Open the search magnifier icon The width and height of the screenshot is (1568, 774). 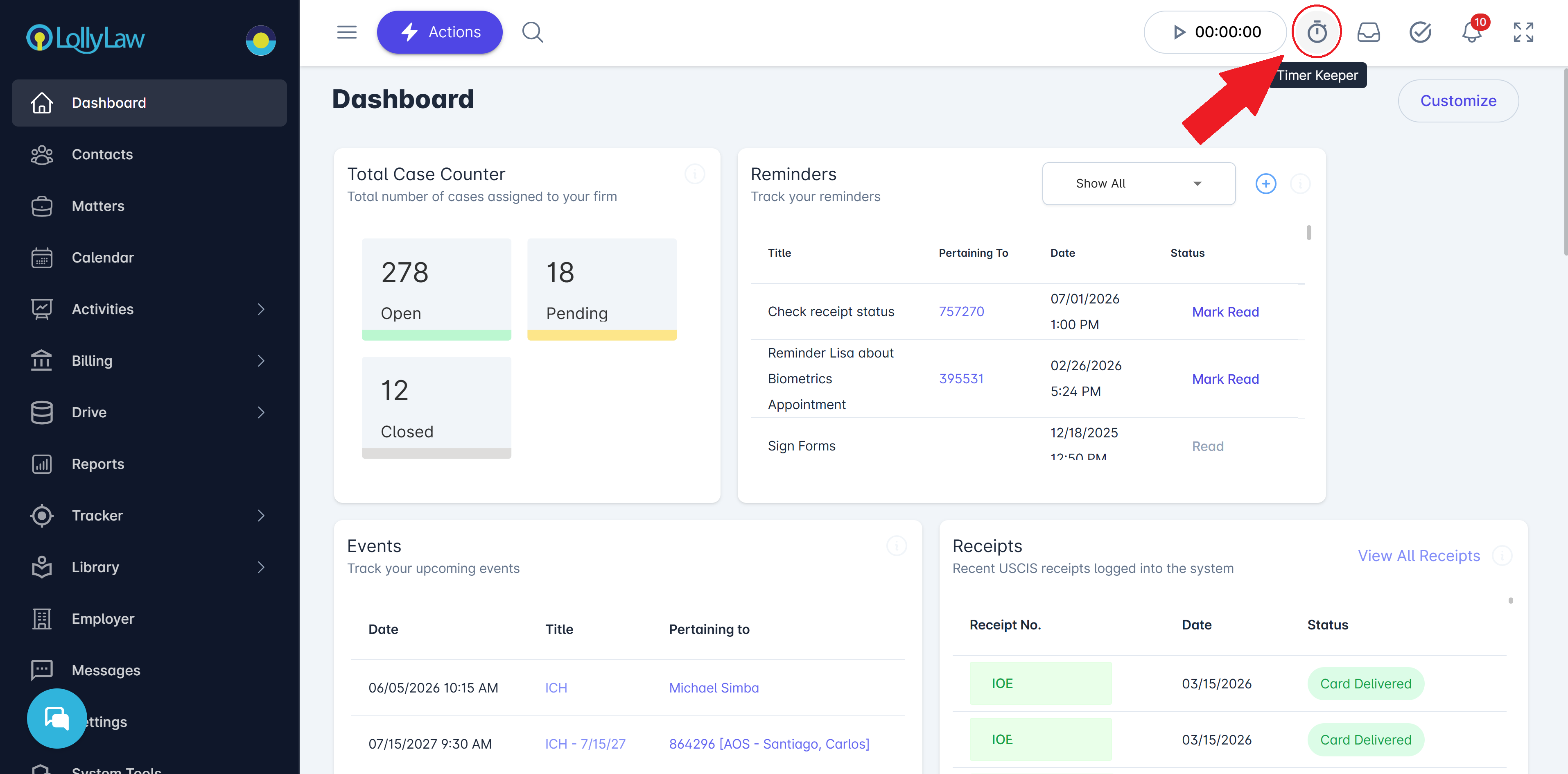click(532, 32)
